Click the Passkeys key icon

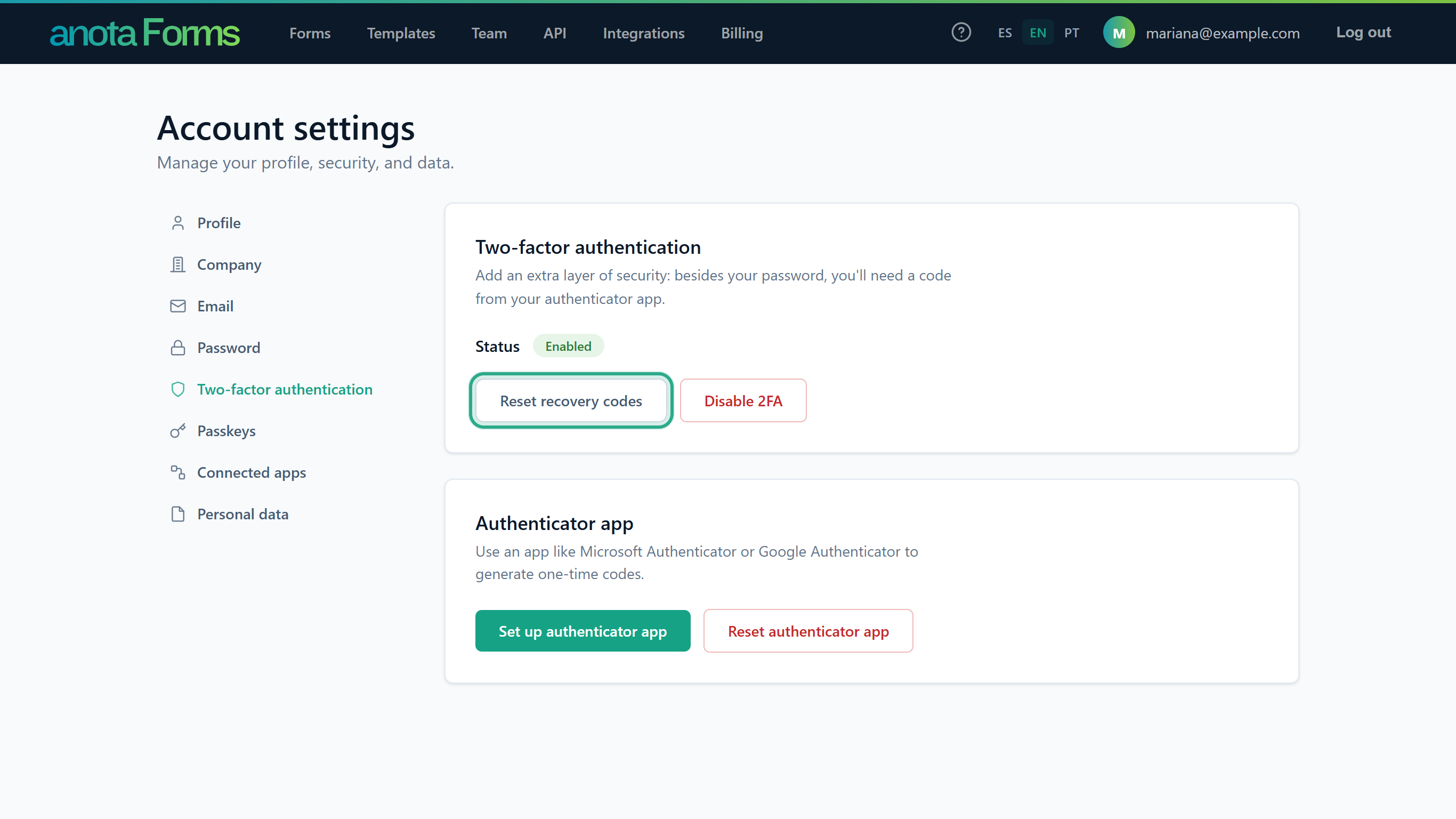tap(177, 431)
